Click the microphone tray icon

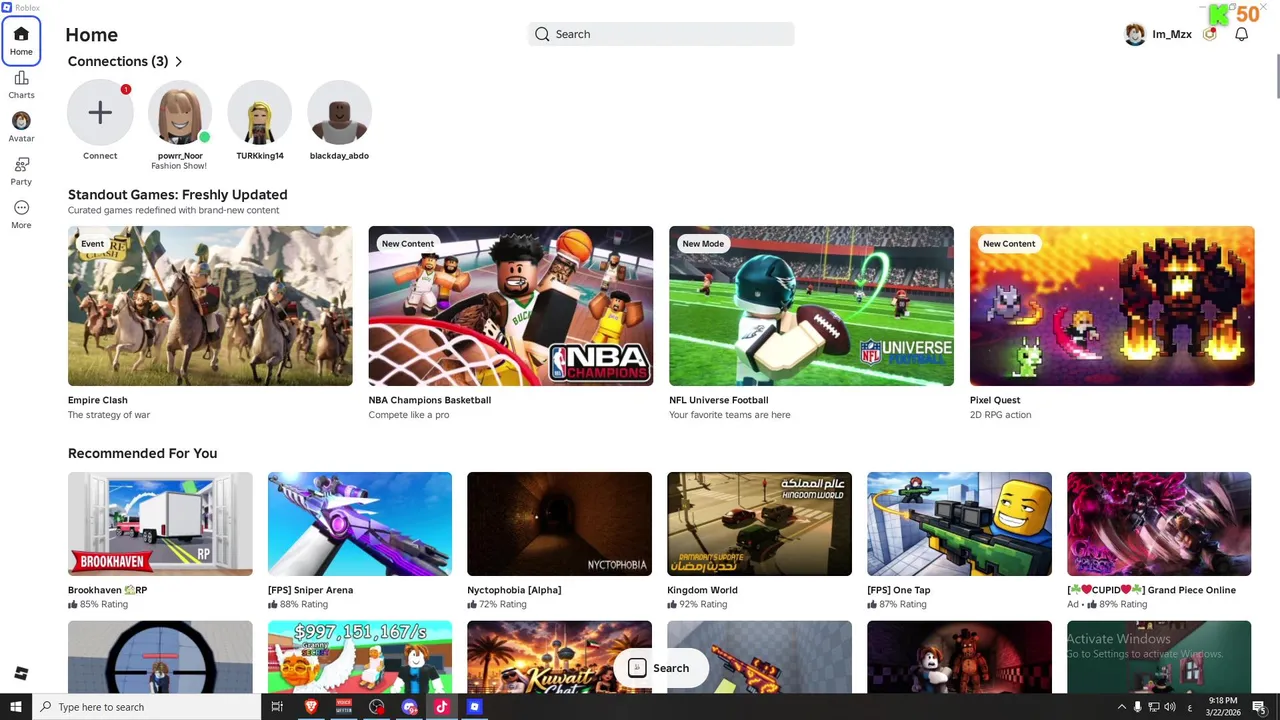1137,707
